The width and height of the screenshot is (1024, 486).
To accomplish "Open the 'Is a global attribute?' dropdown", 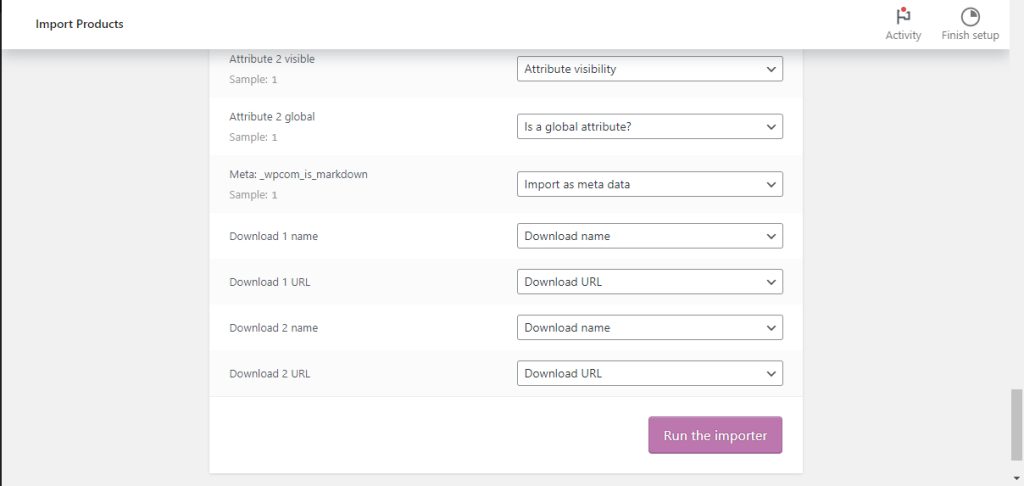I will (650, 127).
